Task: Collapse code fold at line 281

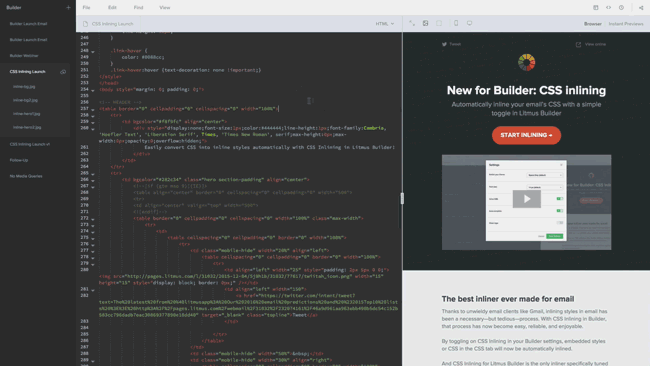Action: point(93,290)
